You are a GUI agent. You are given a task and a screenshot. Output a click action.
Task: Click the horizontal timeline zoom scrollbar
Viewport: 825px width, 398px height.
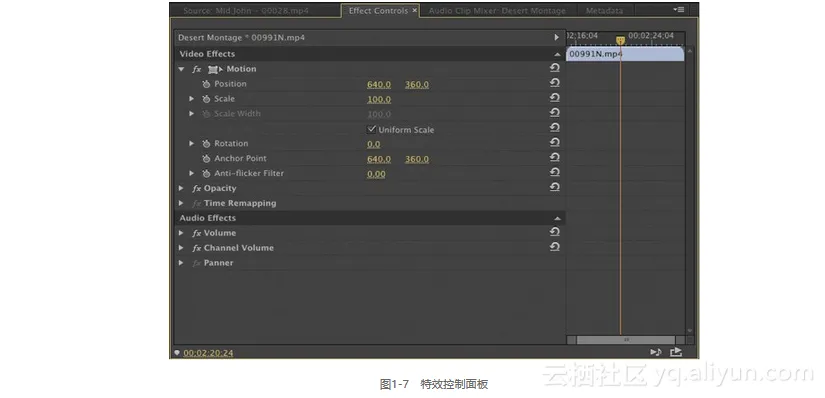tap(626, 340)
